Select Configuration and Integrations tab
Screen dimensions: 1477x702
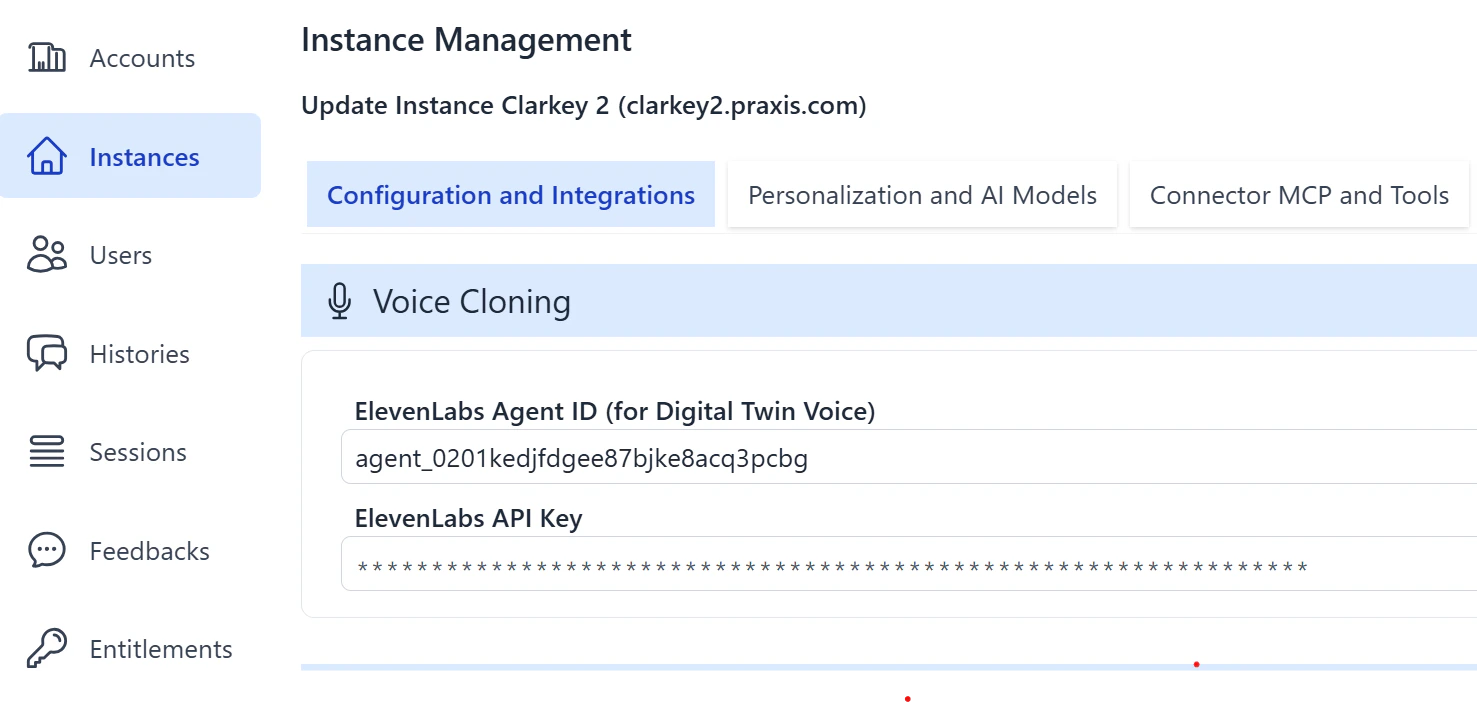pos(511,195)
